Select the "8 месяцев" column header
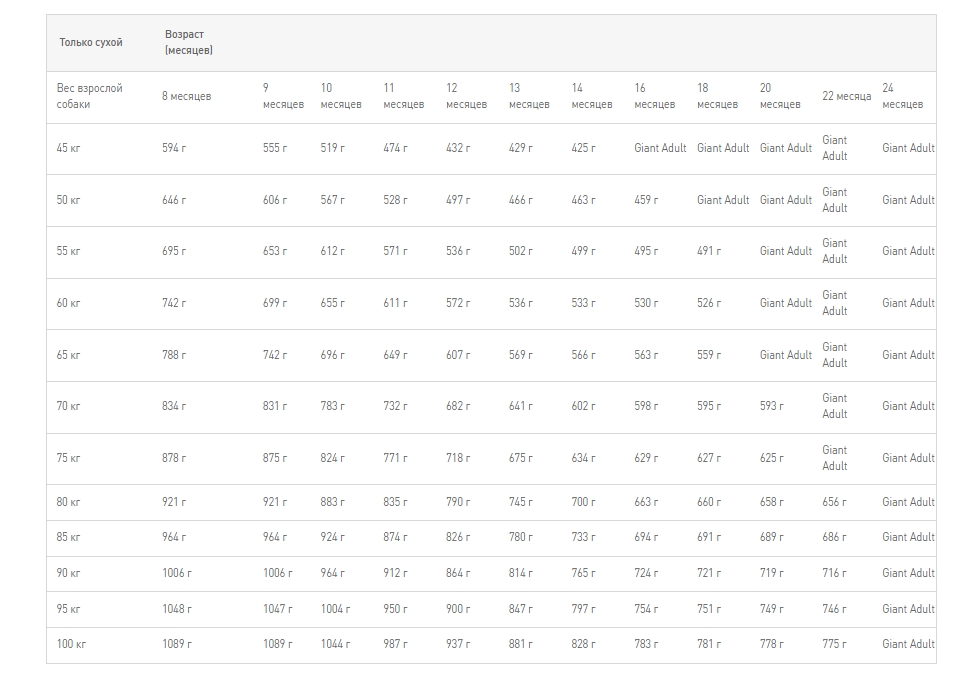The width and height of the screenshot is (957, 683). pyautogui.click(x=187, y=96)
